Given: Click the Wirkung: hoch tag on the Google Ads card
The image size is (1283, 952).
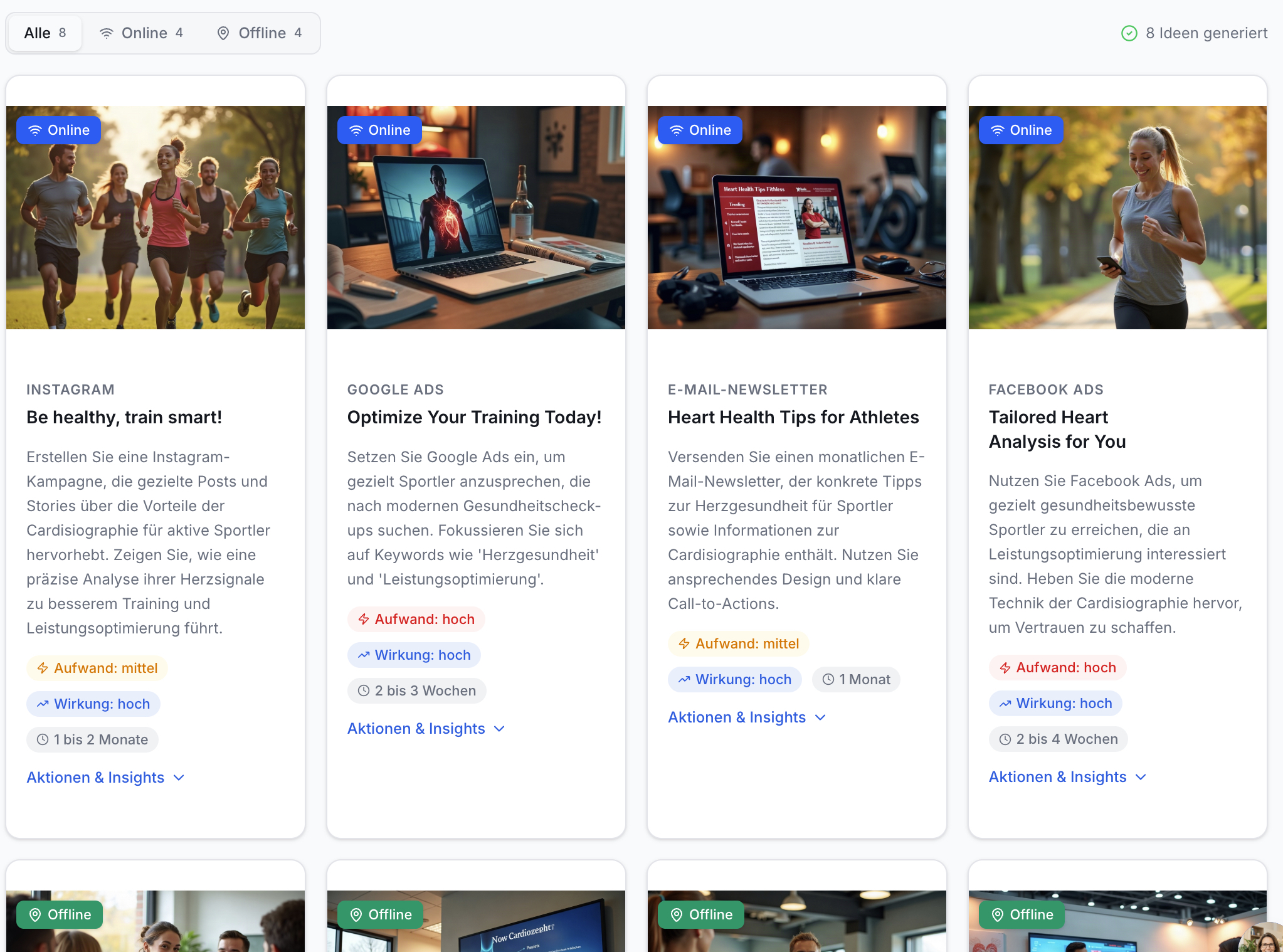Looking at the screenshot, I should [x=414, y=655].
